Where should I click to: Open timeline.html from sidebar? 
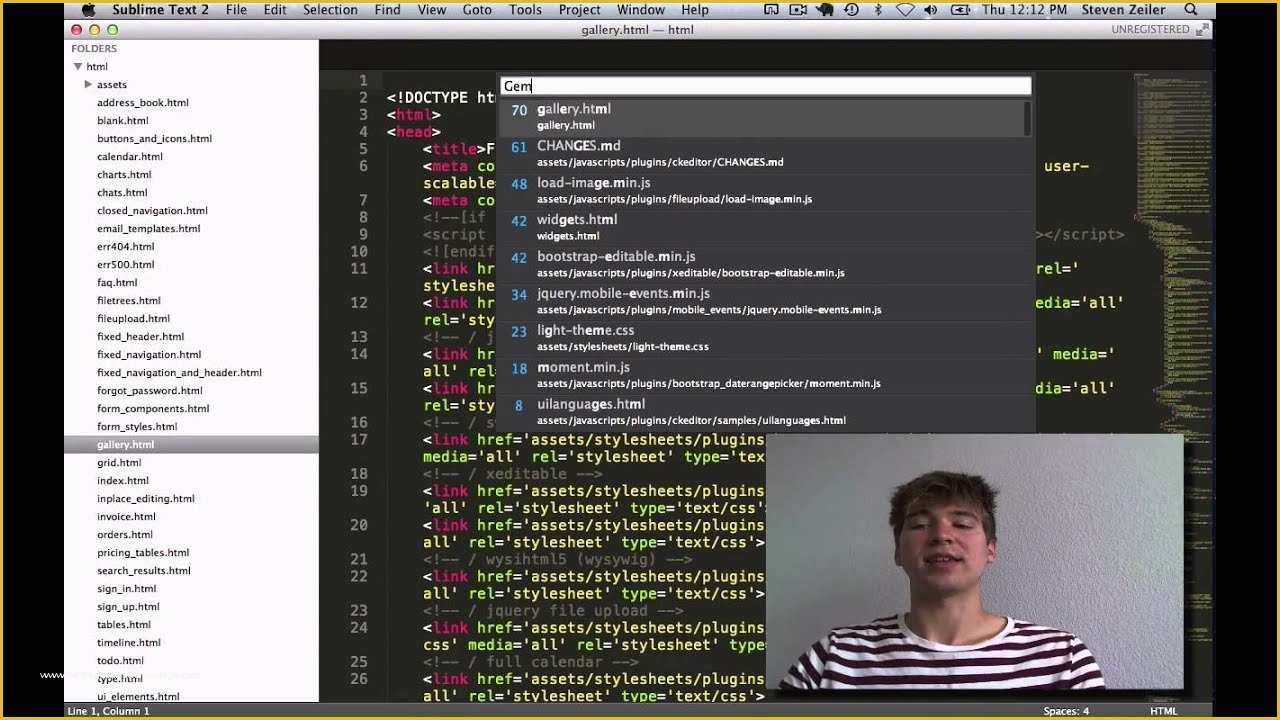[129, 643]
